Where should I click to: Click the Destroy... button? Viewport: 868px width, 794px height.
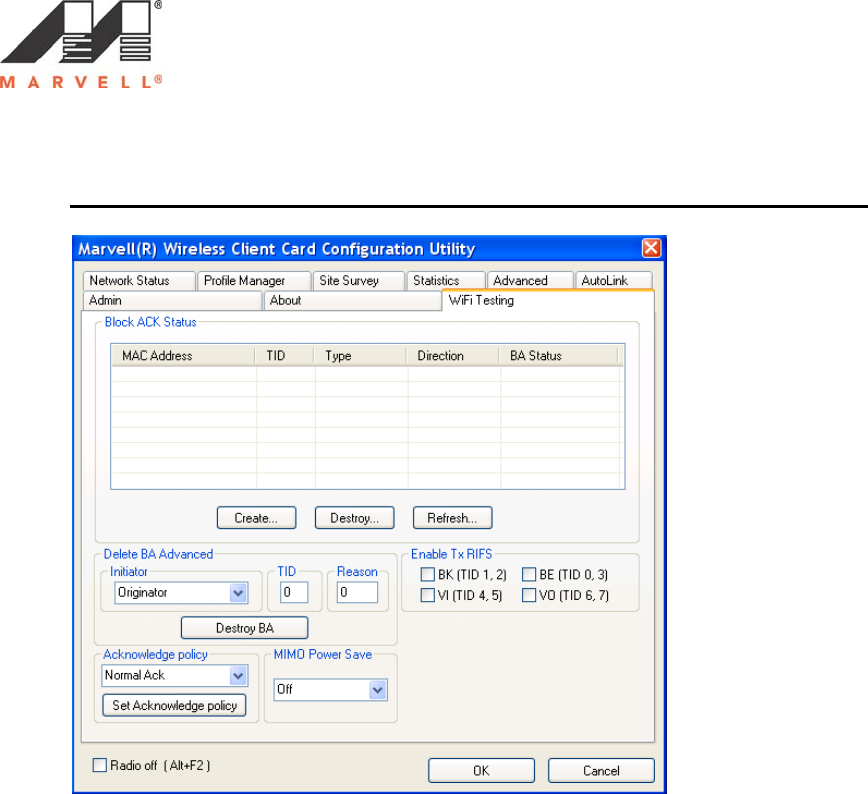[354, 518]
